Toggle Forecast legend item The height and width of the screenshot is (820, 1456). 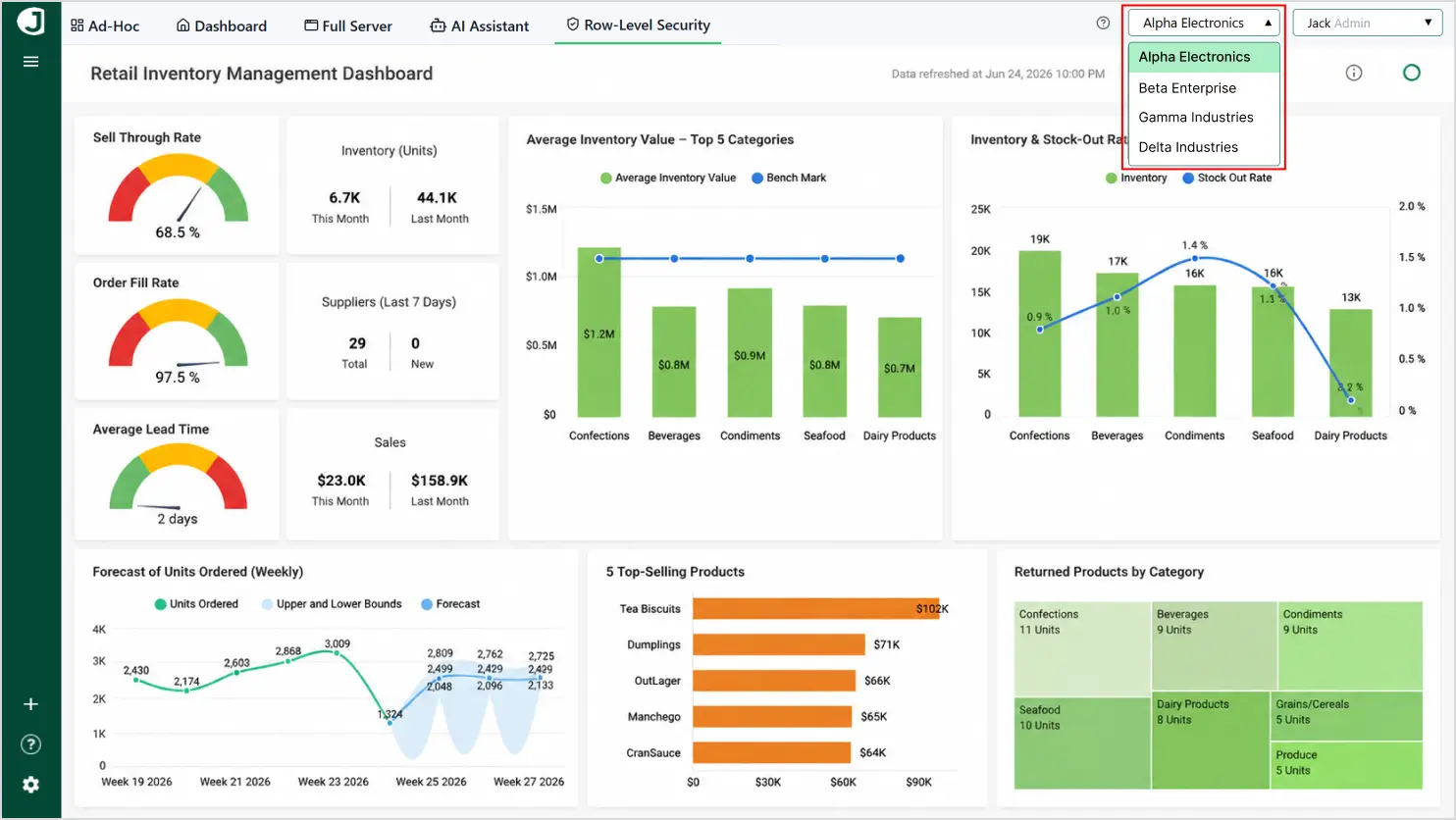pyautogui.click(x=450, y=604)
